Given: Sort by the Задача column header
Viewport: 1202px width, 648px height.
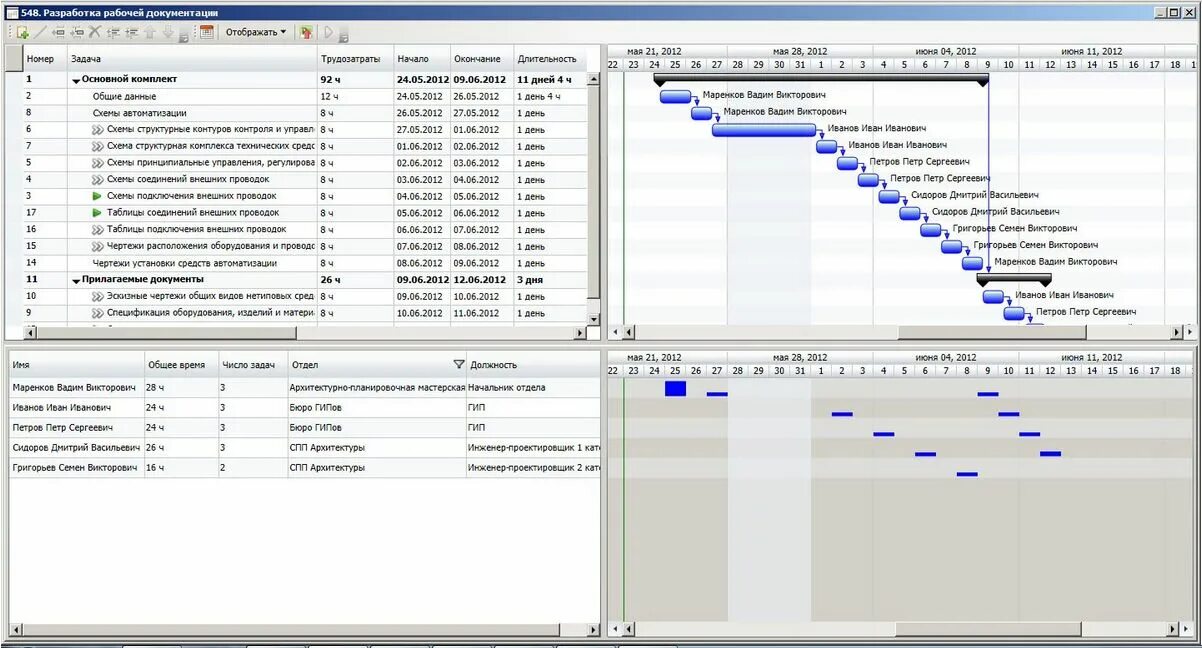Looking at the screenshot, I should coord(192,59).
